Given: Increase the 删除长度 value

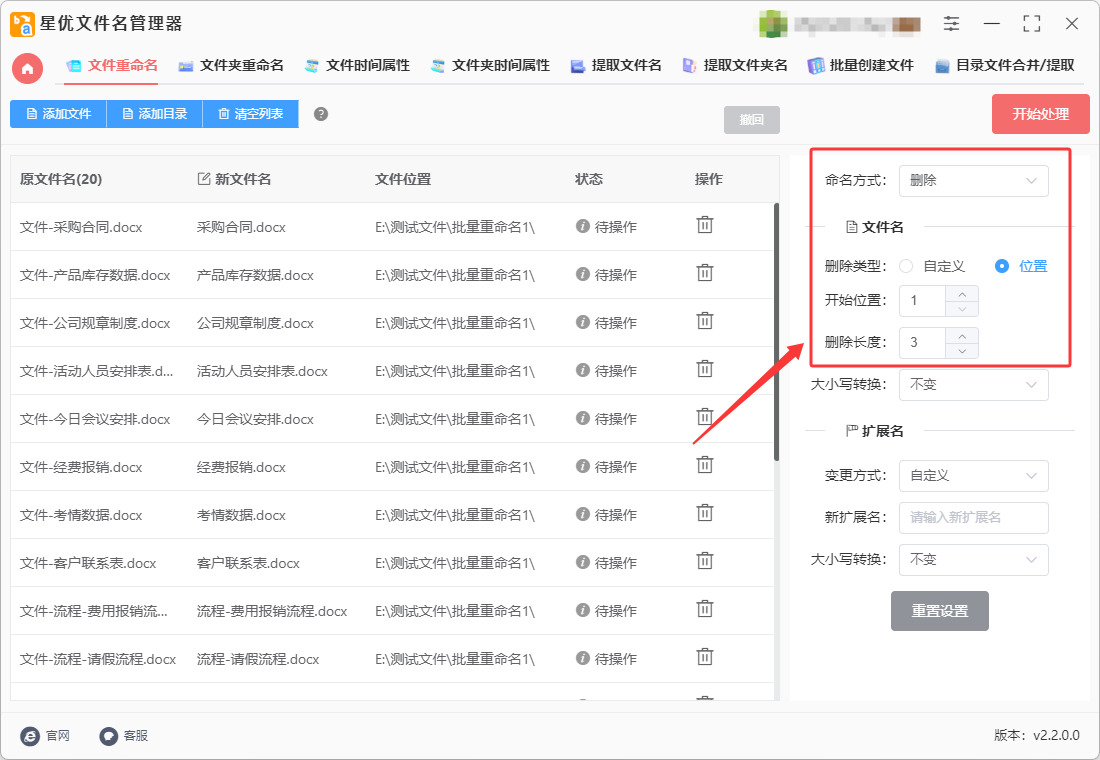Looking at the screenshot, I should (962, 335).
